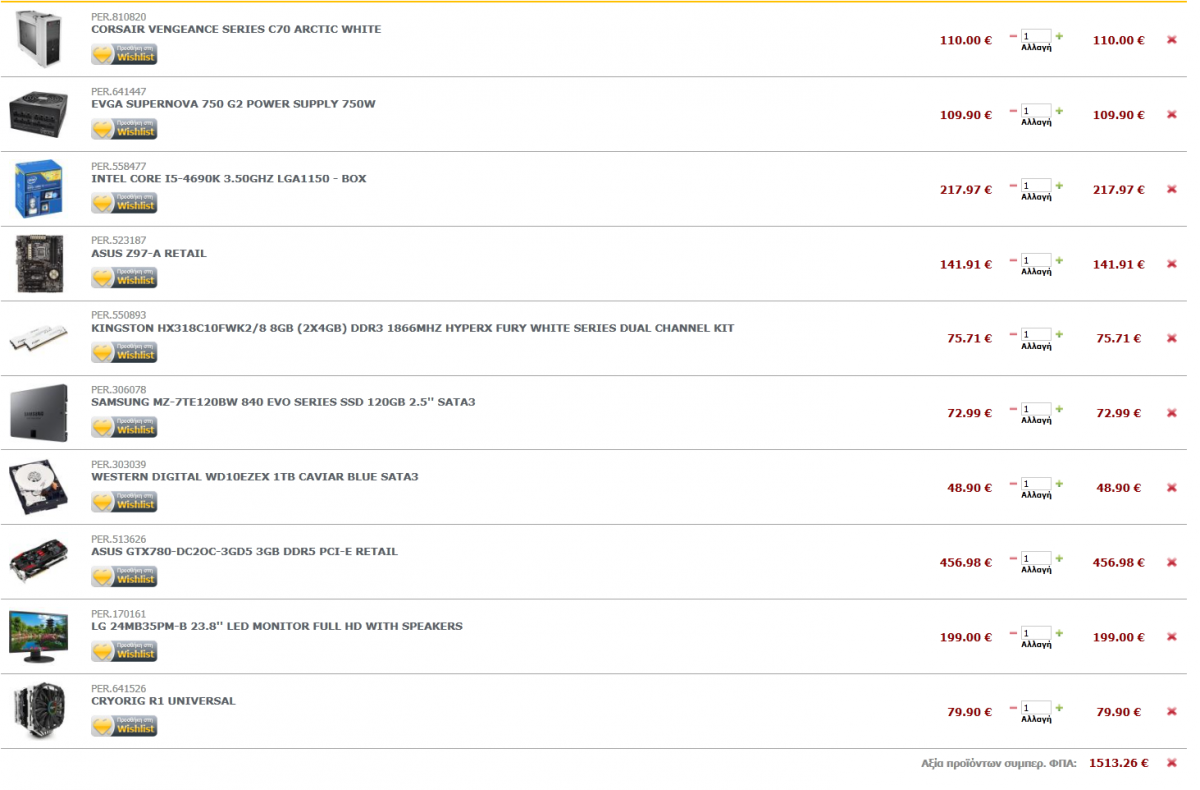Click Αλλαγή under Kingston HyperX Fury quantity

pos(1036,347)
